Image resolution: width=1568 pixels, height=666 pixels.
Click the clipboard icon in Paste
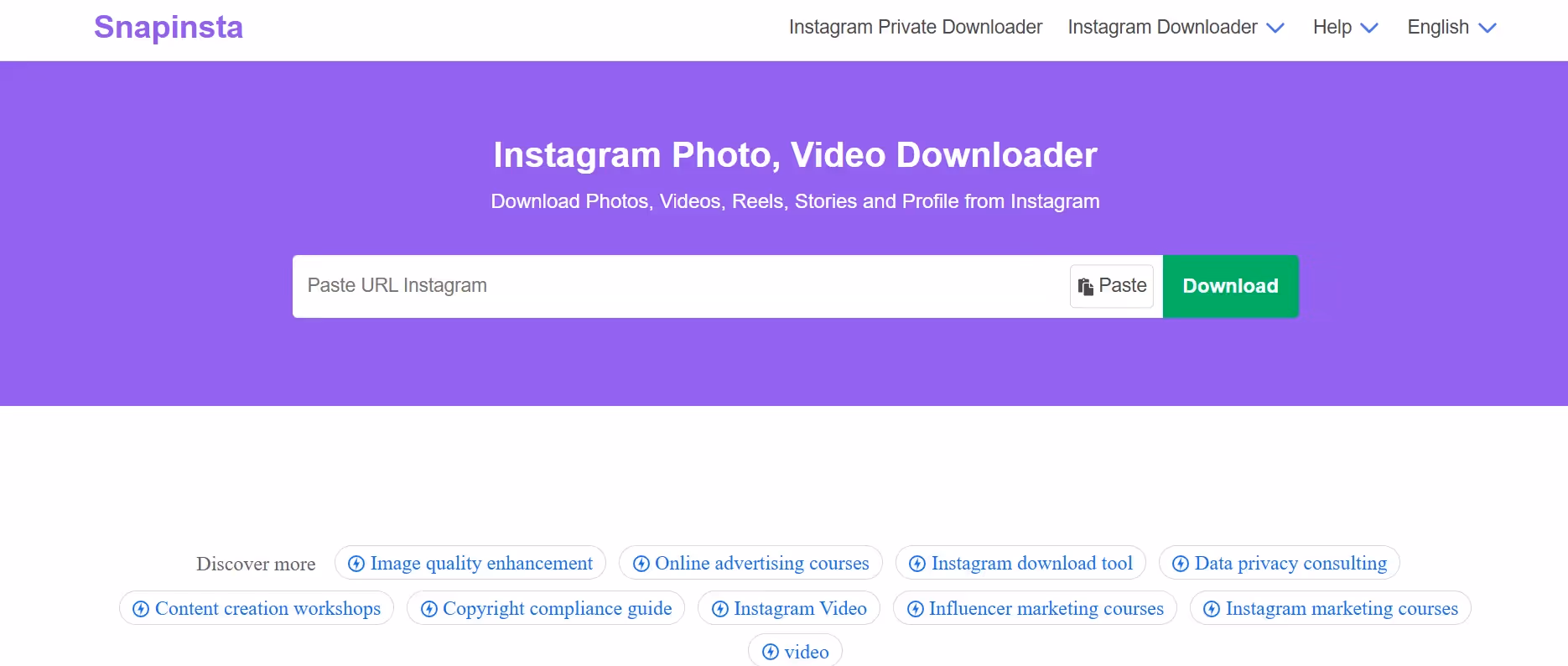[x=1086, y=287]
